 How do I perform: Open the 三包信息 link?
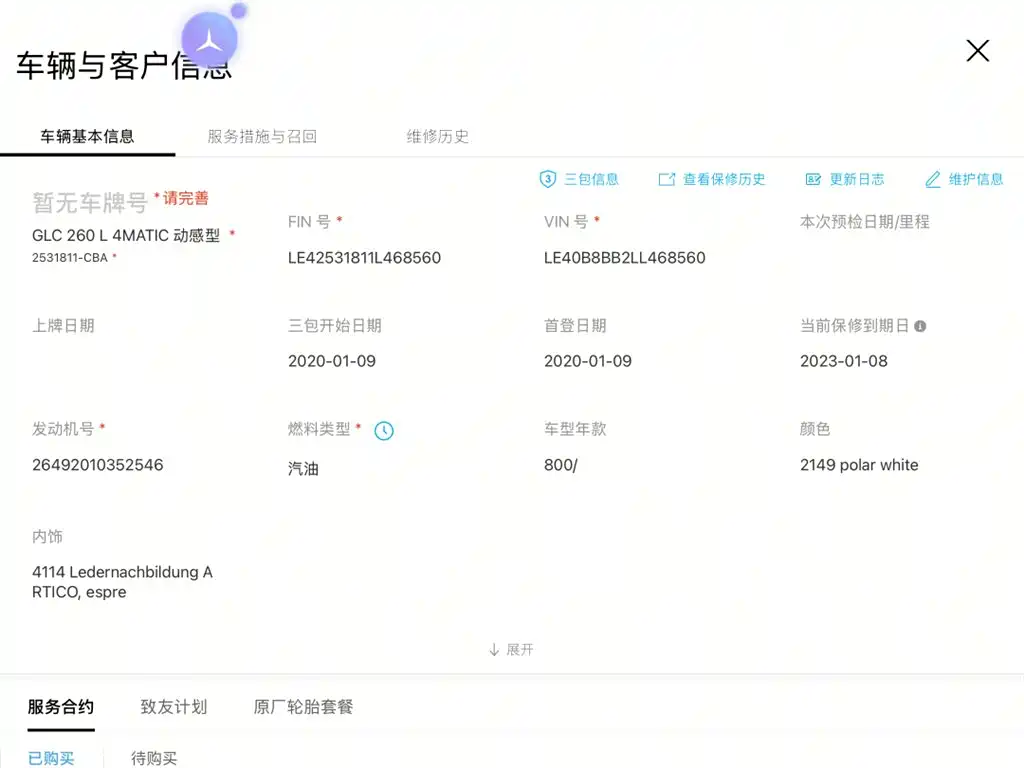click(591, 179)
